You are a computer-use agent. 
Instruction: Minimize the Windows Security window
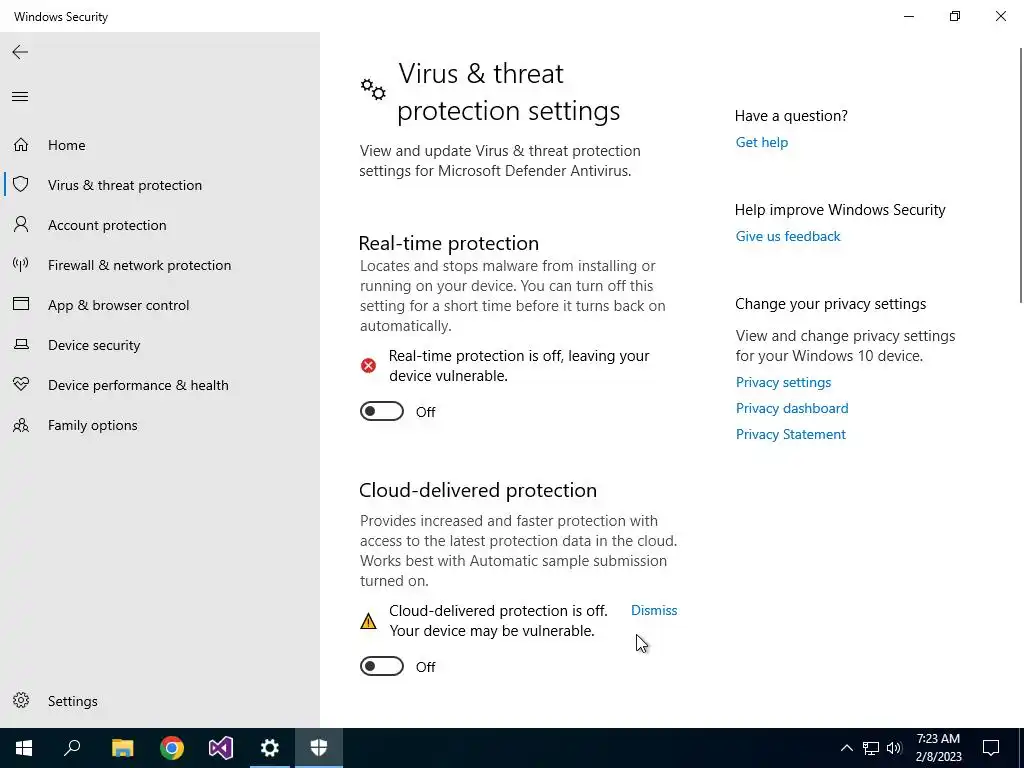[909, 16]
